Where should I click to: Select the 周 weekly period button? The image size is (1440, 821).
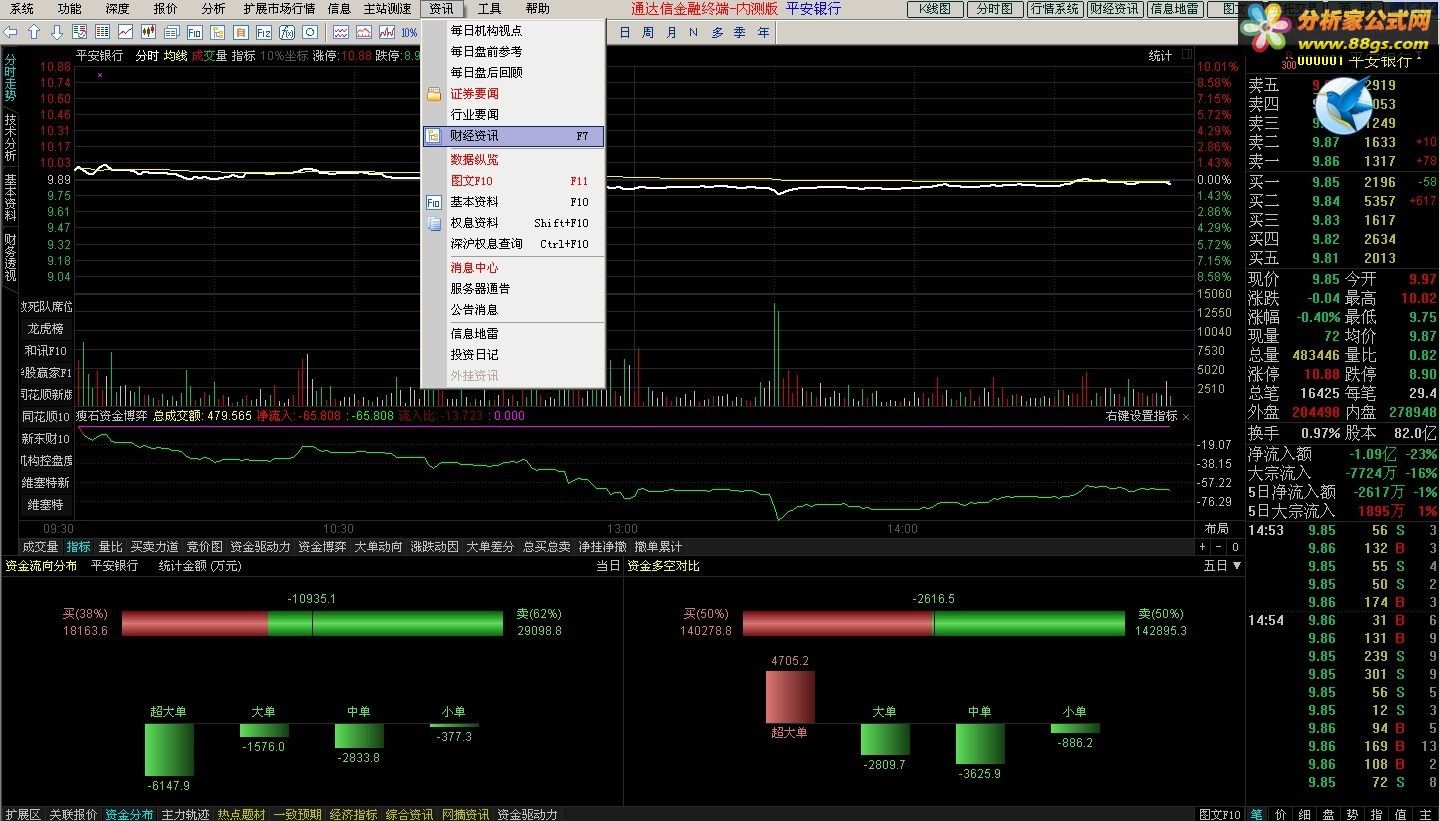647,32
